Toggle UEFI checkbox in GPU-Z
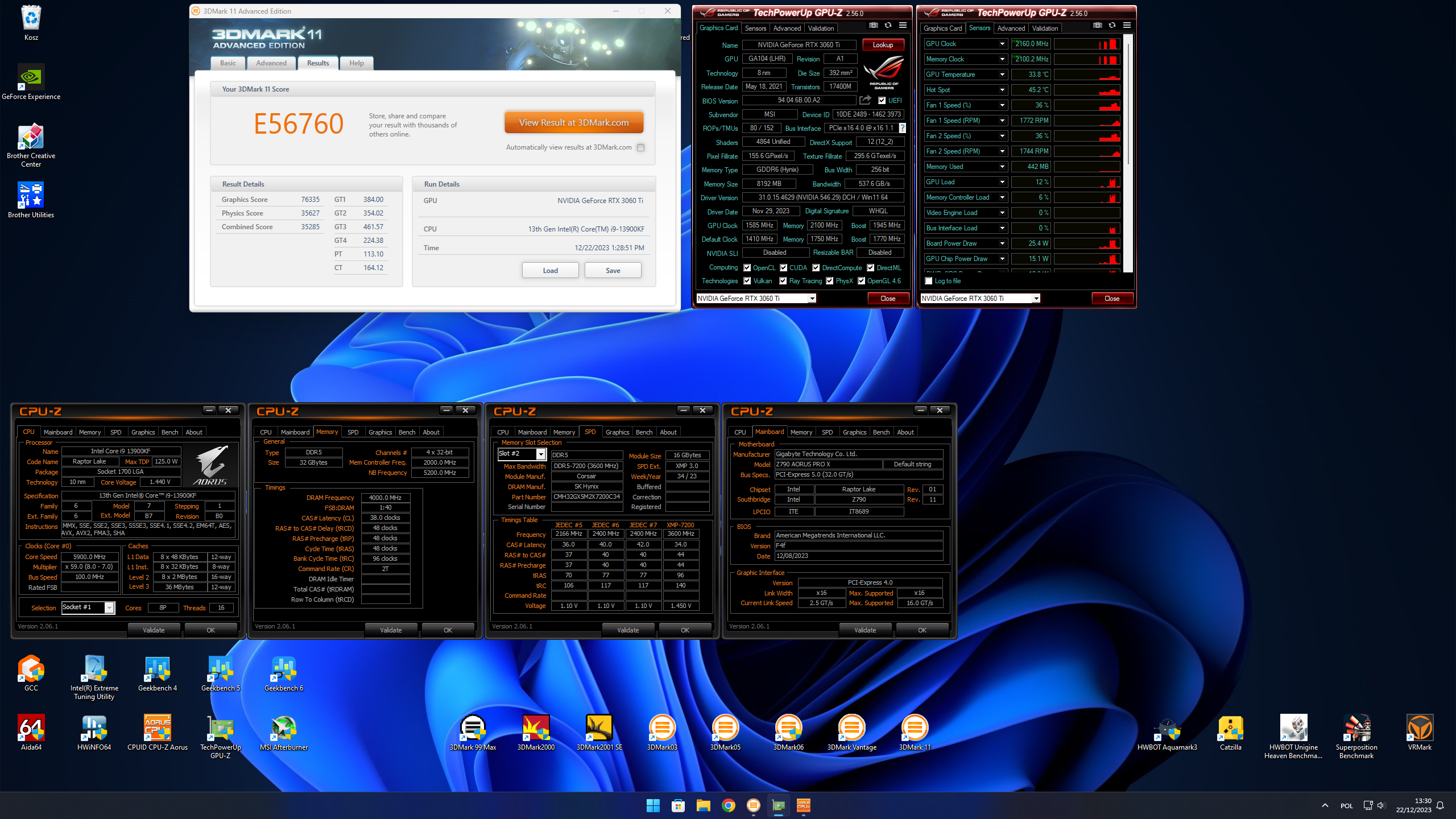 coord(882,101)
